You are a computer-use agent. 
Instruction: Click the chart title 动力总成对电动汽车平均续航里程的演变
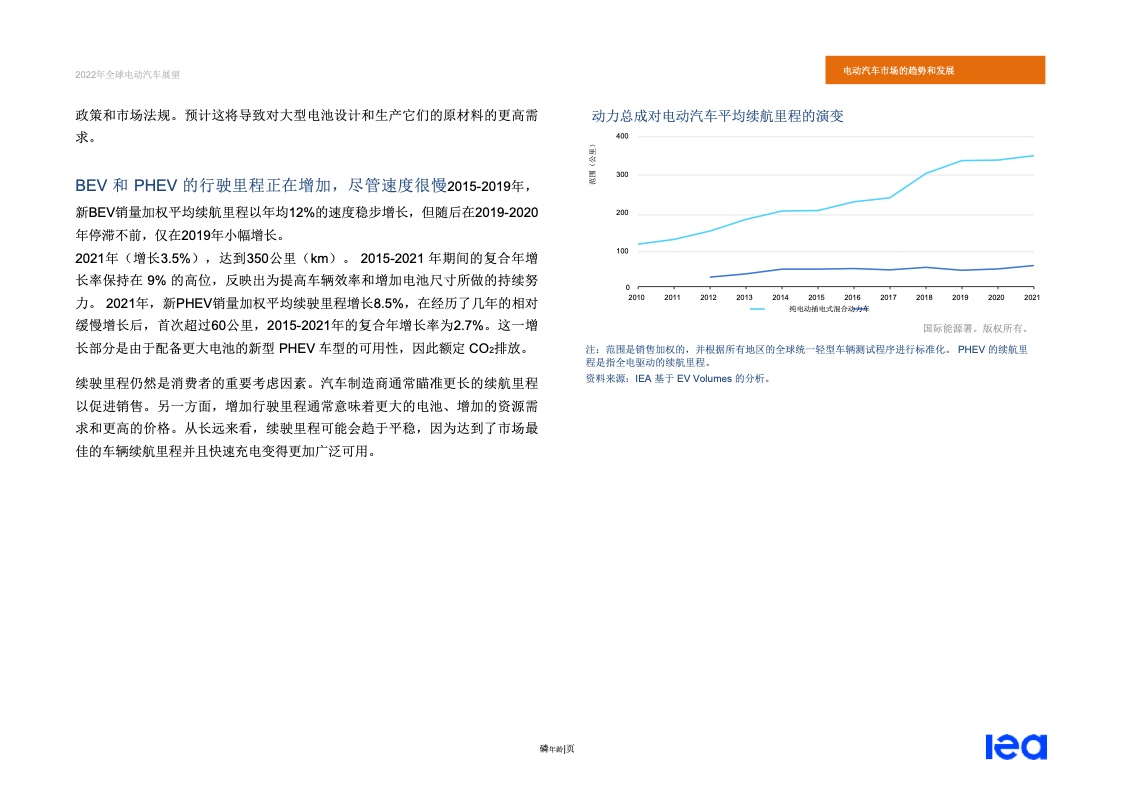pos(717,116)
